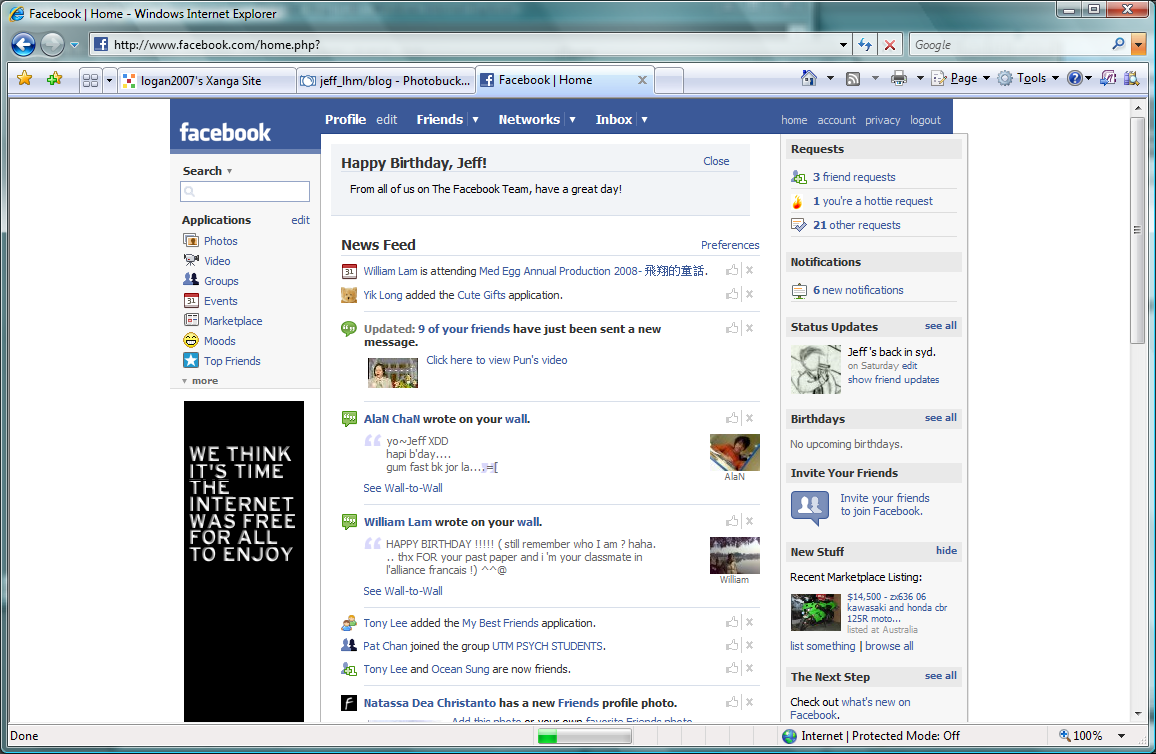Click the News Feed Preferences link
The image size is (1156, 754).
[x=730, y=245]
